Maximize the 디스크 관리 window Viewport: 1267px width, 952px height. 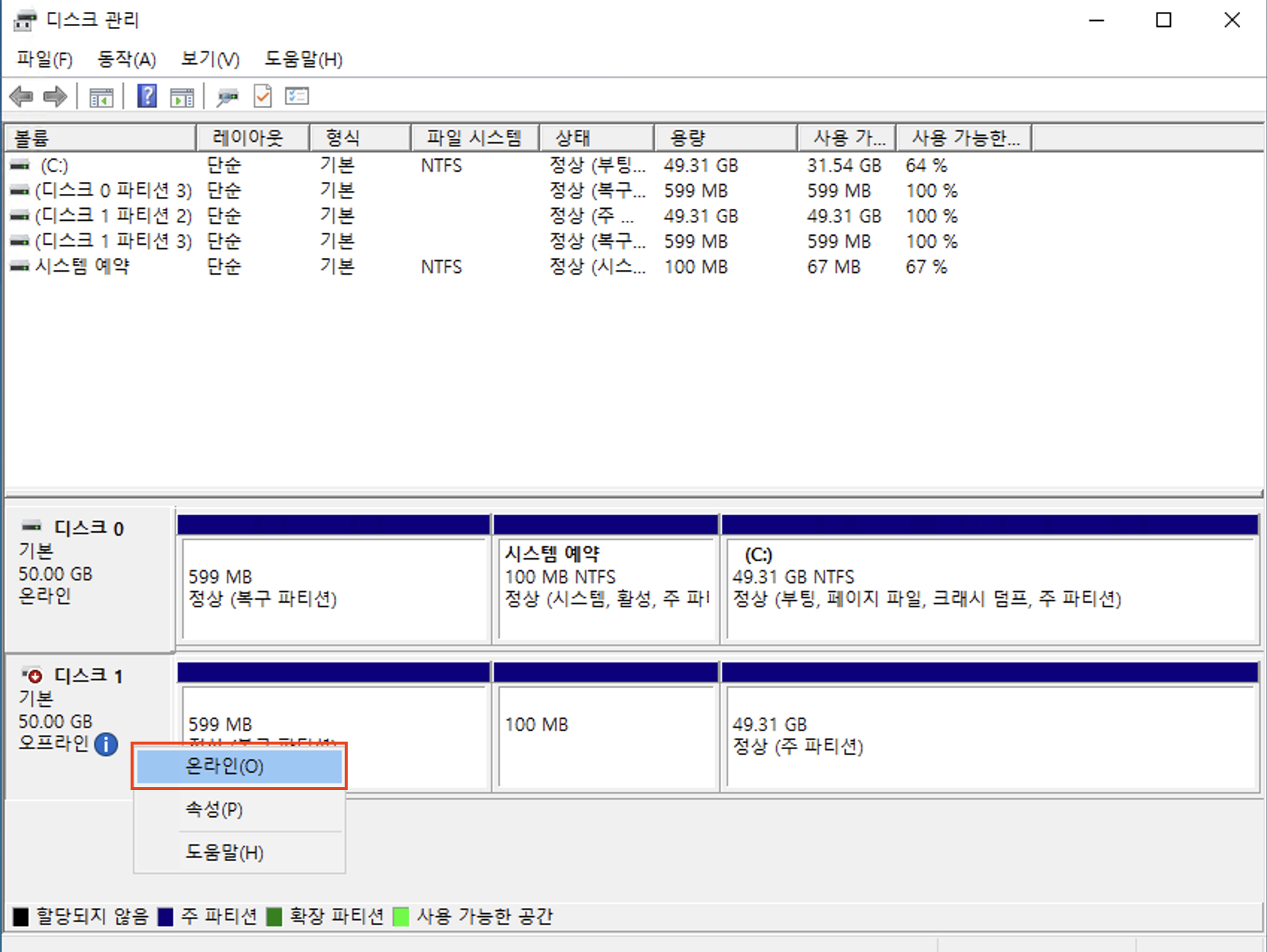coord(1163,20)
